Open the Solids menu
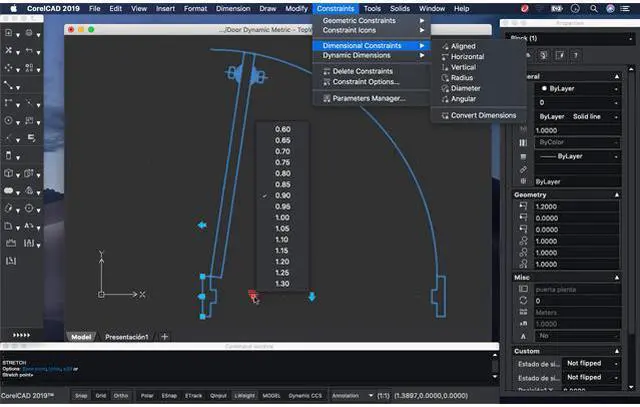Image resolution: width=640 pixels, height=407 pixels. (400, 9)
